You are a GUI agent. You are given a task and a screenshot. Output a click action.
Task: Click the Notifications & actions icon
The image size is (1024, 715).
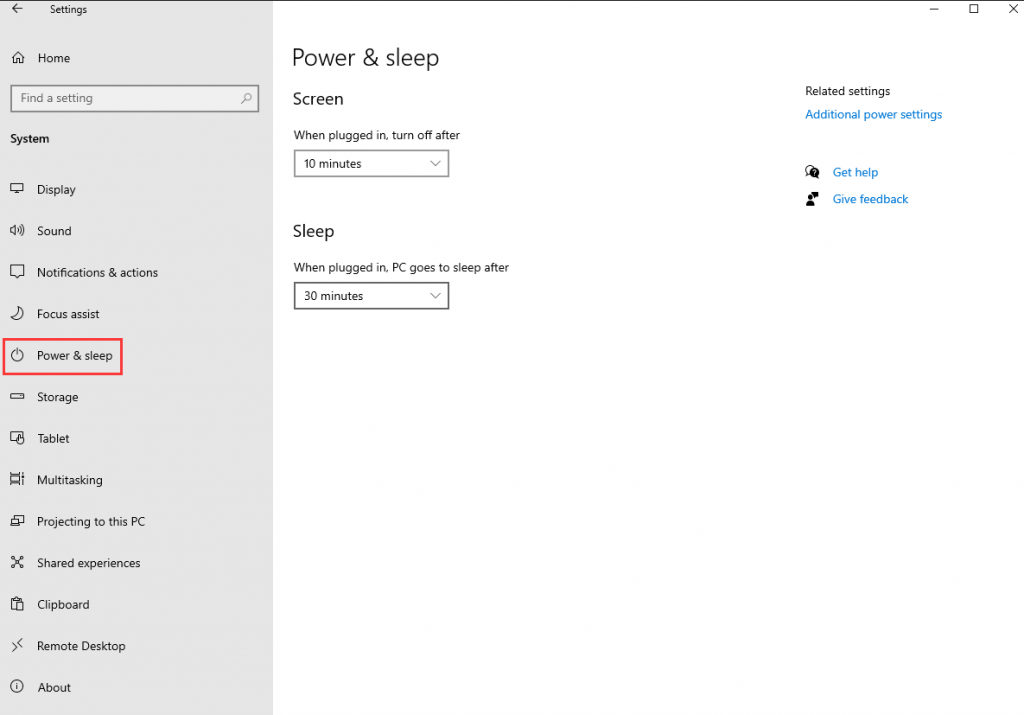(17, 272)
